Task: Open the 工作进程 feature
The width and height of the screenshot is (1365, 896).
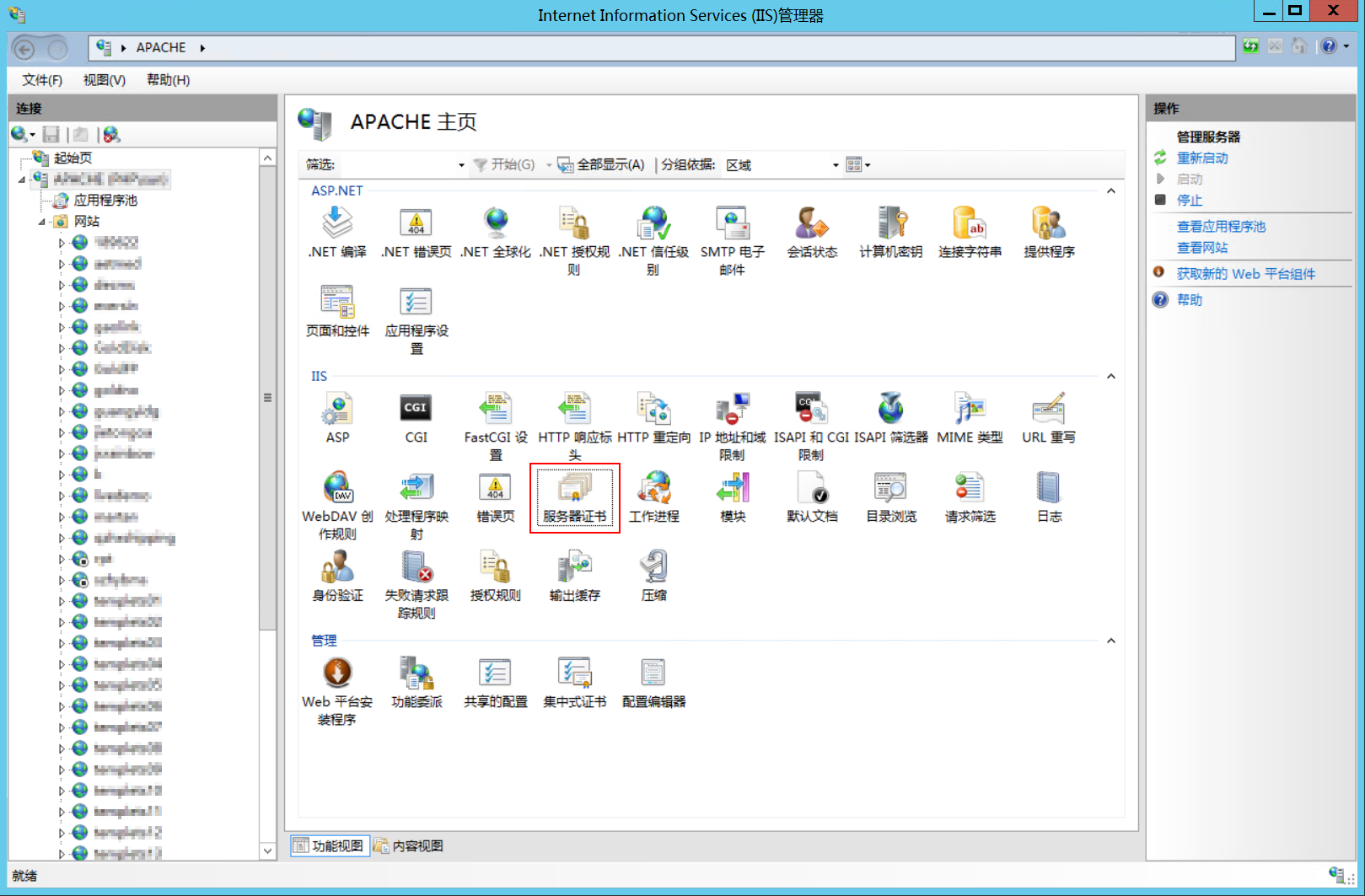Action: tap(653, 497)
